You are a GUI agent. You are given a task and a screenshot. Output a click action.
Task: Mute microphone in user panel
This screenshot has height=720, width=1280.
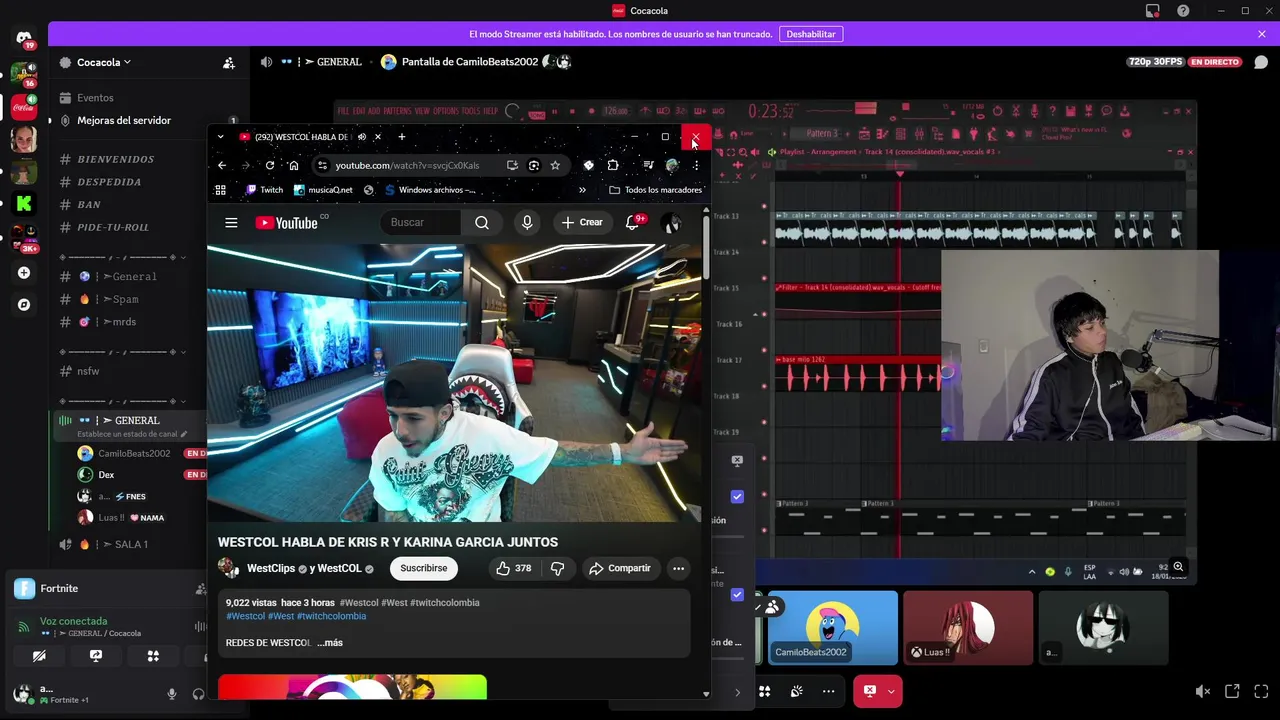point(172,694)
